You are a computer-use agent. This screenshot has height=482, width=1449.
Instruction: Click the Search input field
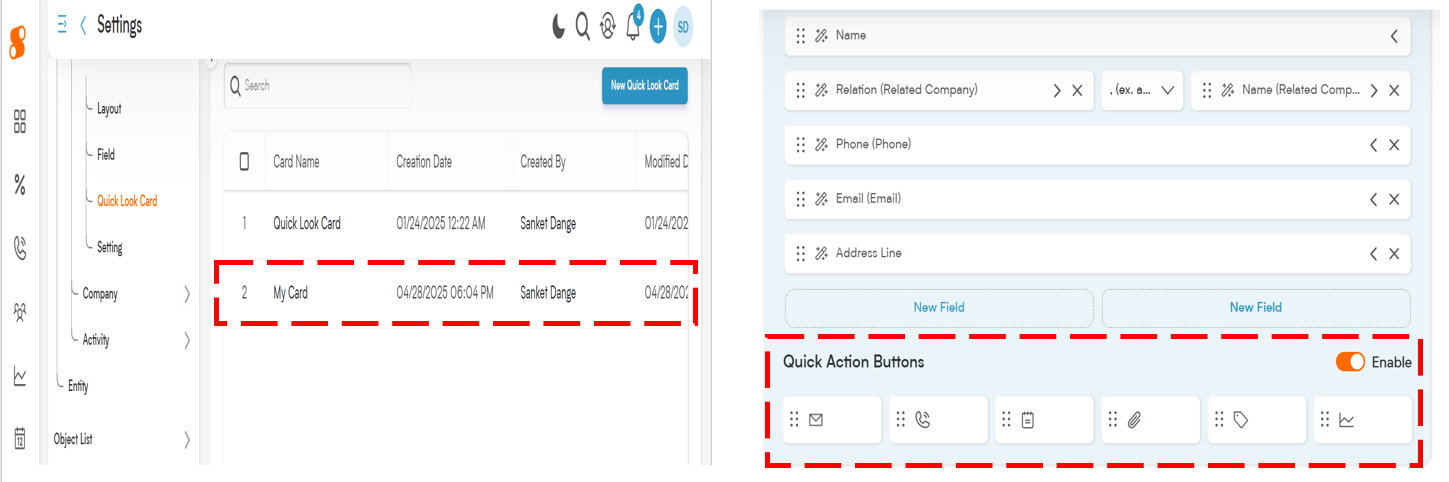(317, 86)
